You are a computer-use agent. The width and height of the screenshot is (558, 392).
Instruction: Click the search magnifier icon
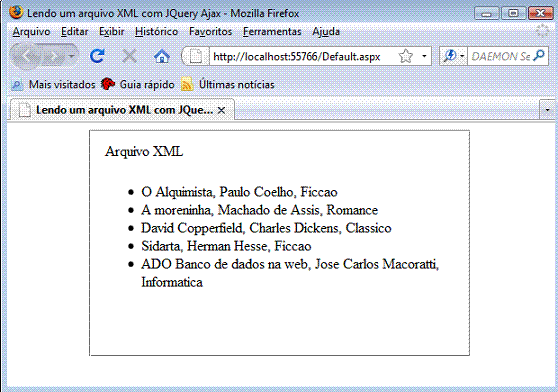tap(539, 56)
